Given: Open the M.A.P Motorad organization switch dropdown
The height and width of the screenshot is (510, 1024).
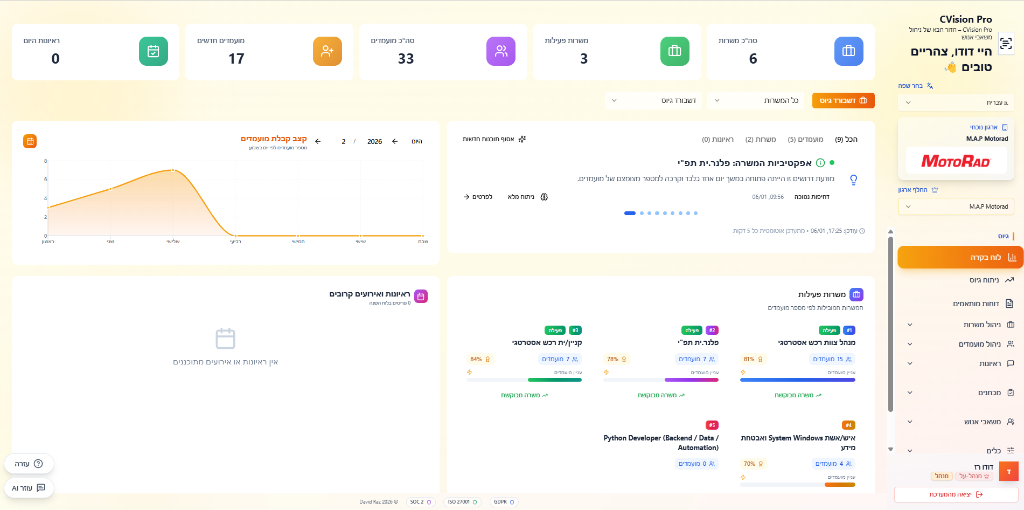Looking at the screenshot, I should 956,206.
